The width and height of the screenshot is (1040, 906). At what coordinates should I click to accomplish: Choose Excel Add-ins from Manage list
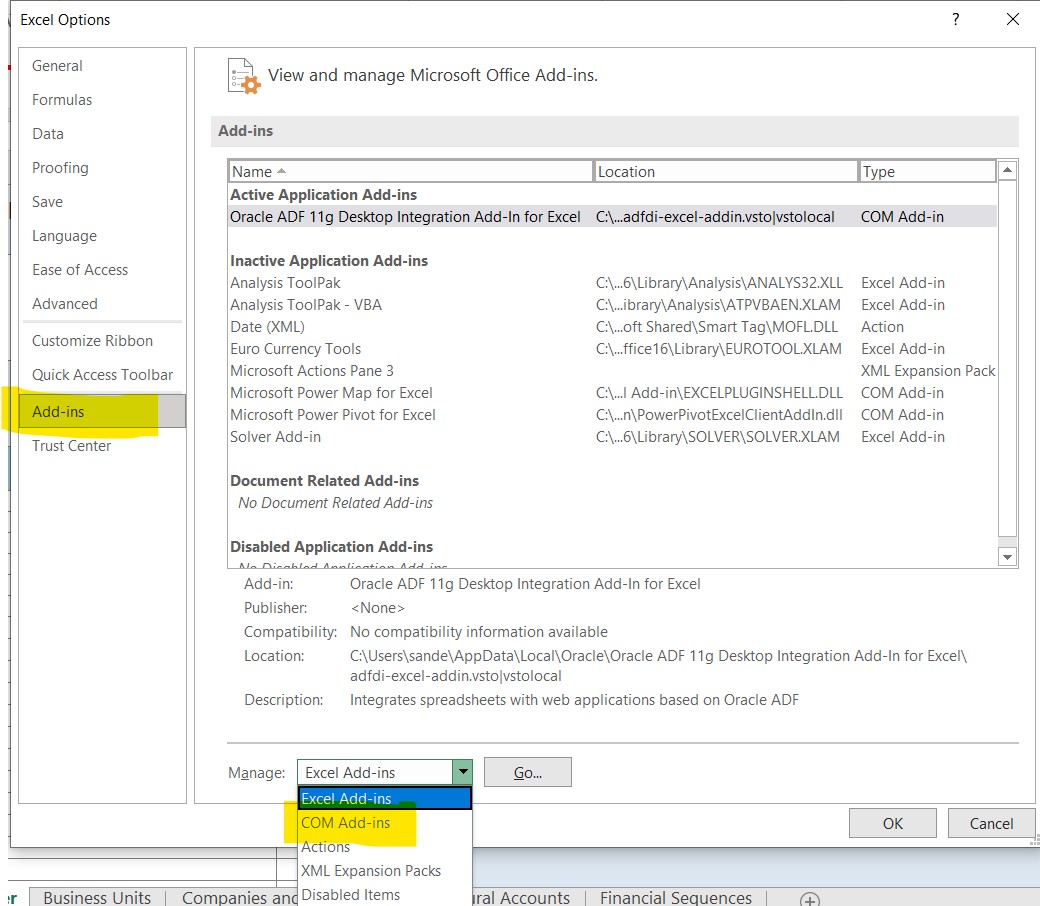click(x=385, y=799)
